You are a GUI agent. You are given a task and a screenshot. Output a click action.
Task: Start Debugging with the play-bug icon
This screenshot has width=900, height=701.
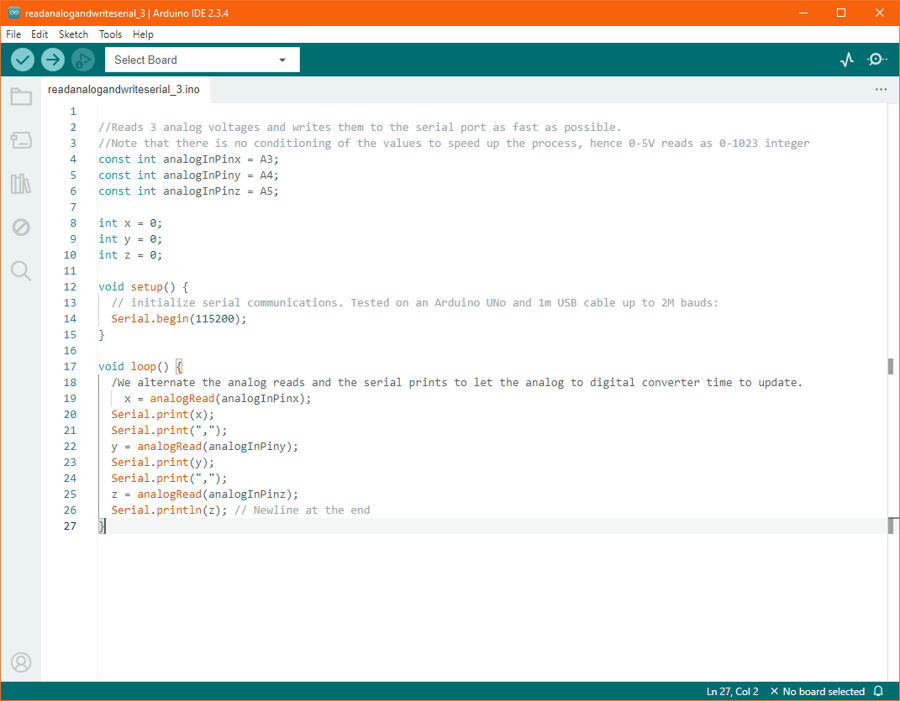pos(83,60)
